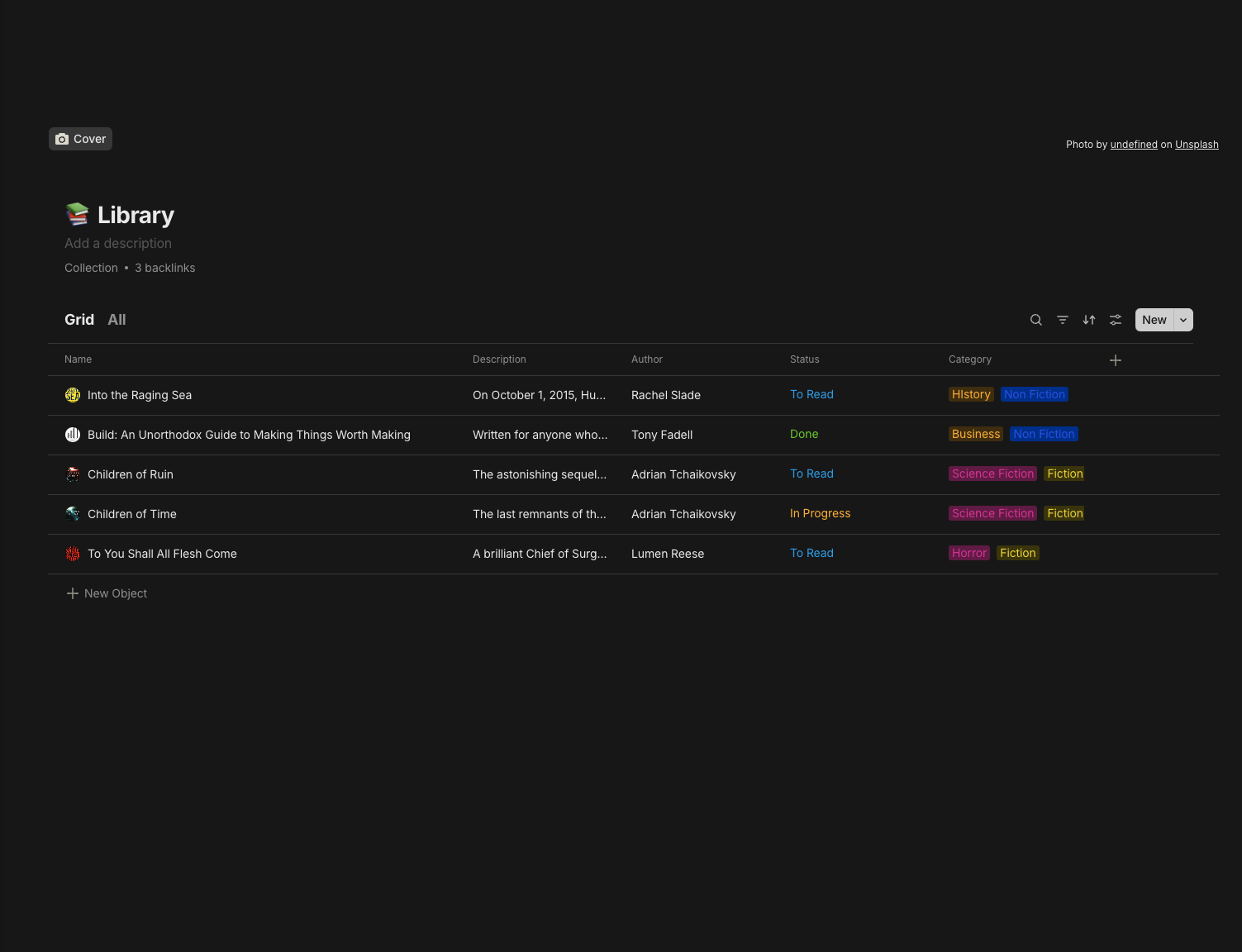The image size is (1242, 952).
Task: Open the view settings sliders icon
Action: click(1116, 320)
